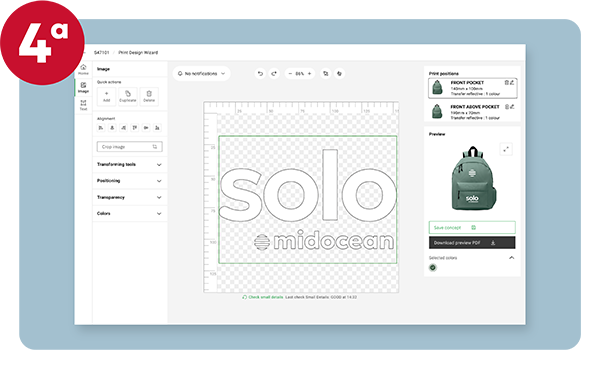This screenshot has height=369, width=600.
Task: Delete the selected image
Action: pos(149,96)
